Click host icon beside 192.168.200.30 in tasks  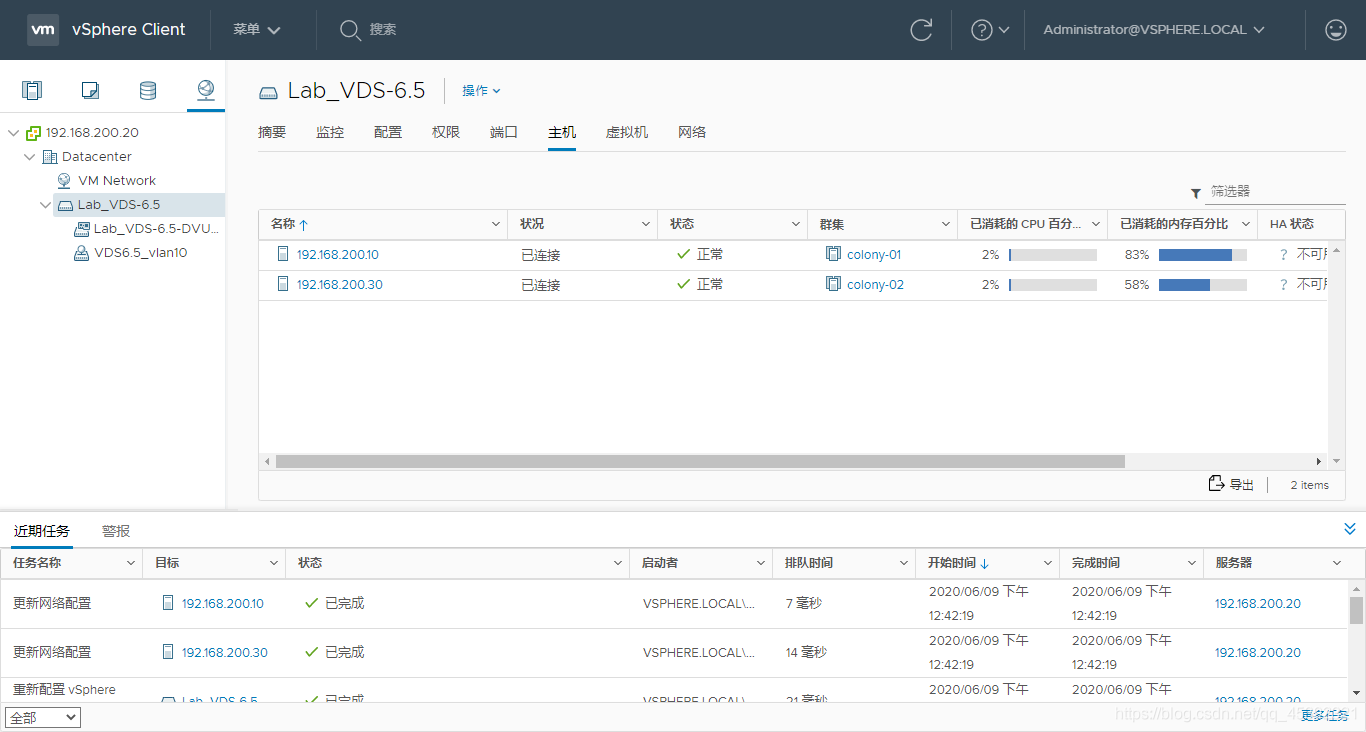point(167,652)
